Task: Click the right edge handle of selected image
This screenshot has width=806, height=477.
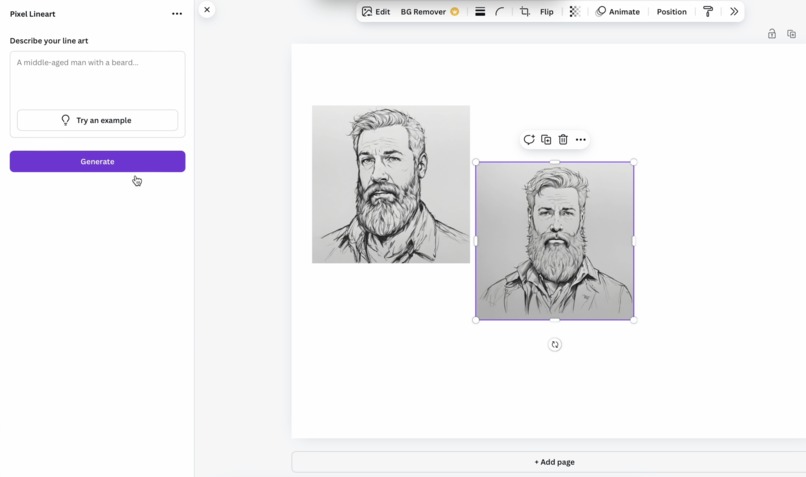Action: click(x=633, y=241)
